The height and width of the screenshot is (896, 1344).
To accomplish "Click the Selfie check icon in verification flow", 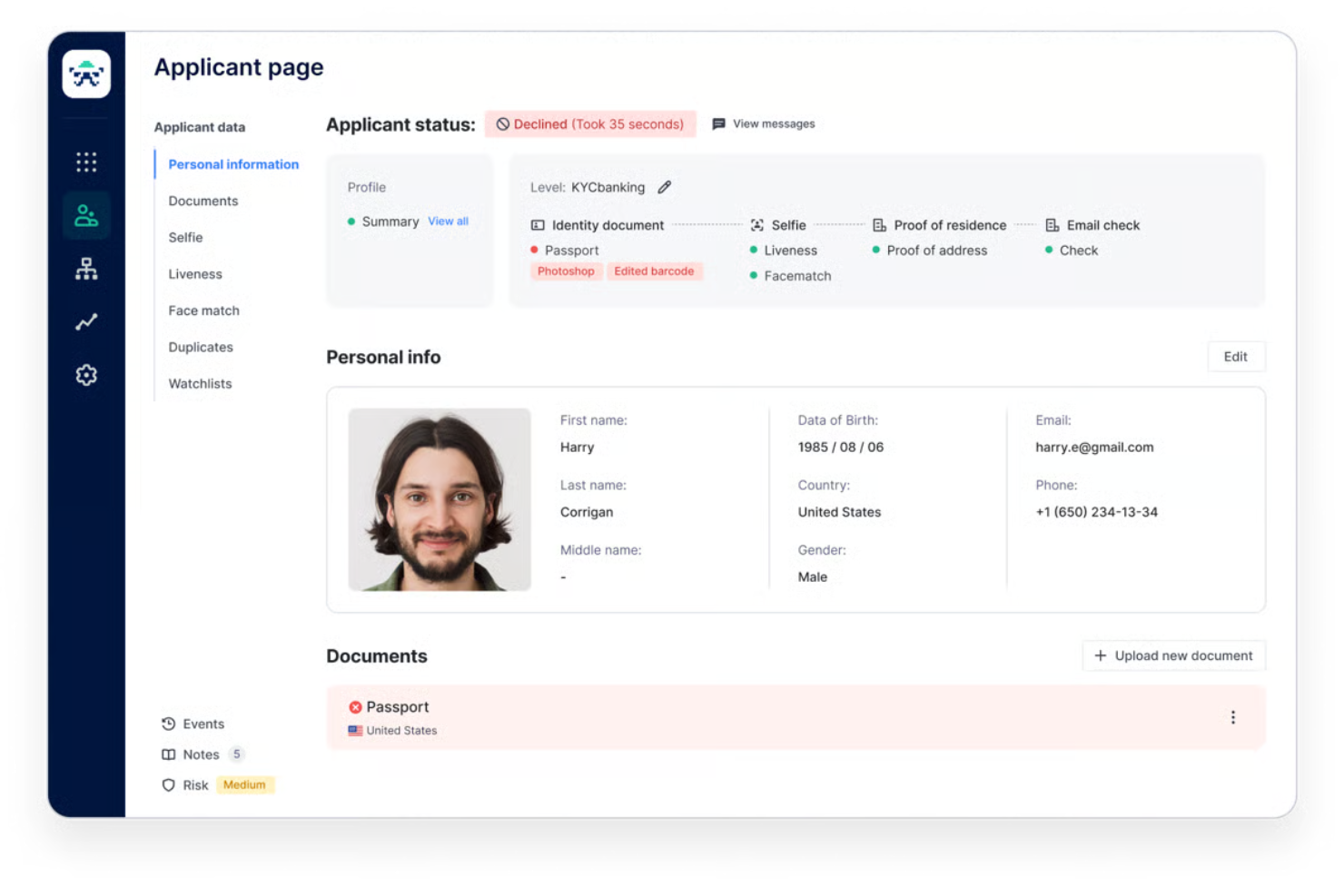I will click(x=758, y=224).
